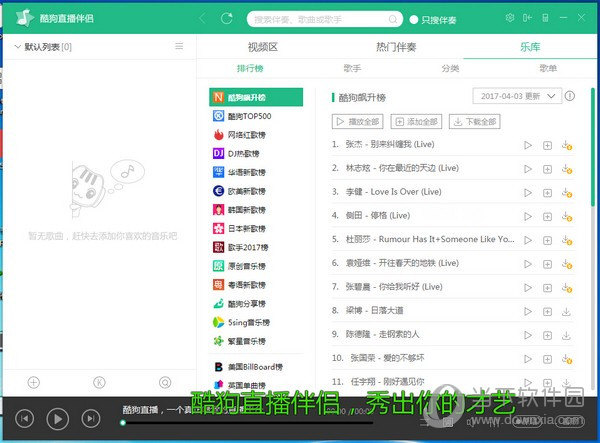
Task: Select the 乐库 tab
Action: [530, 47]
